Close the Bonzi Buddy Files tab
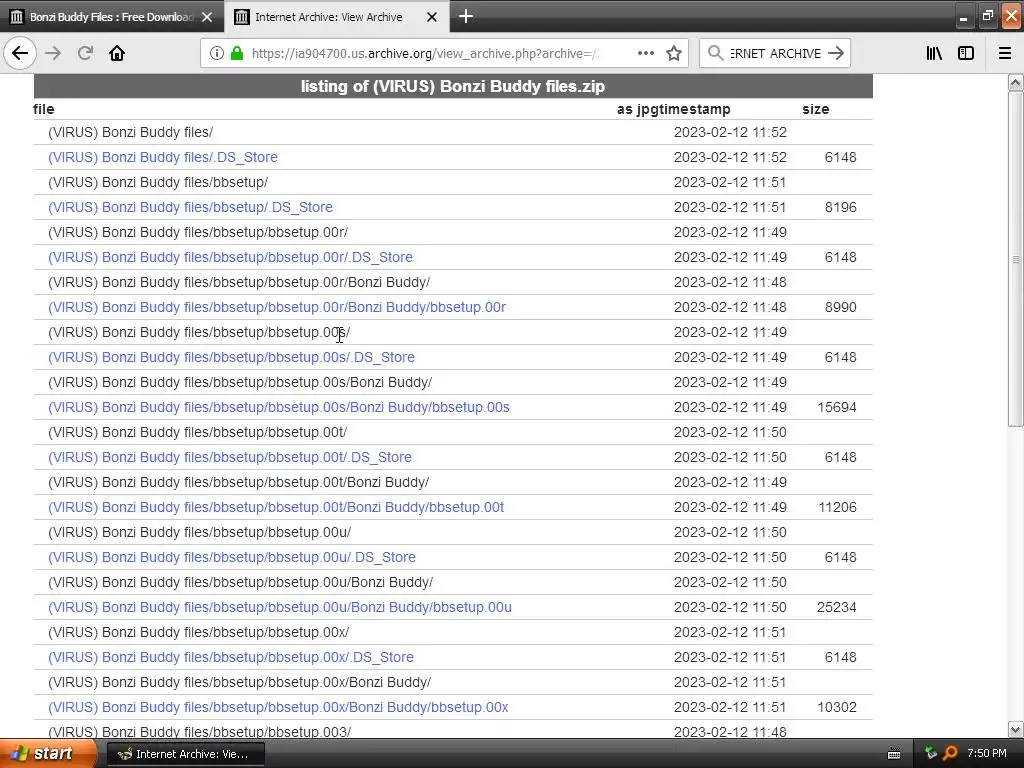Image resolution: width=1024 pixels, height=768 pixels. [207, 17]
